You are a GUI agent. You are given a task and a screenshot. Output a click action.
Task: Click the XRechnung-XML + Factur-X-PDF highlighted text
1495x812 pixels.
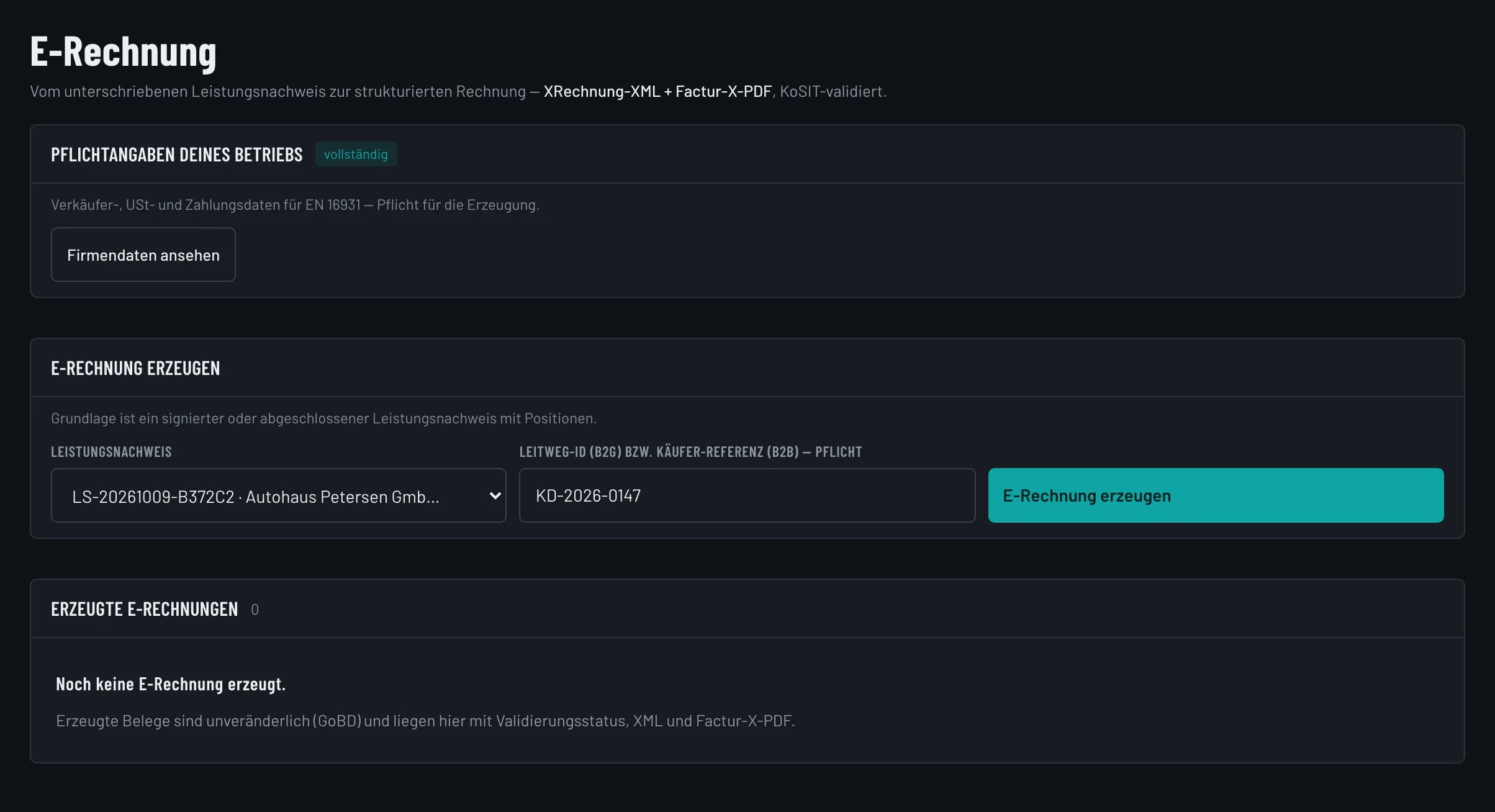657,91
